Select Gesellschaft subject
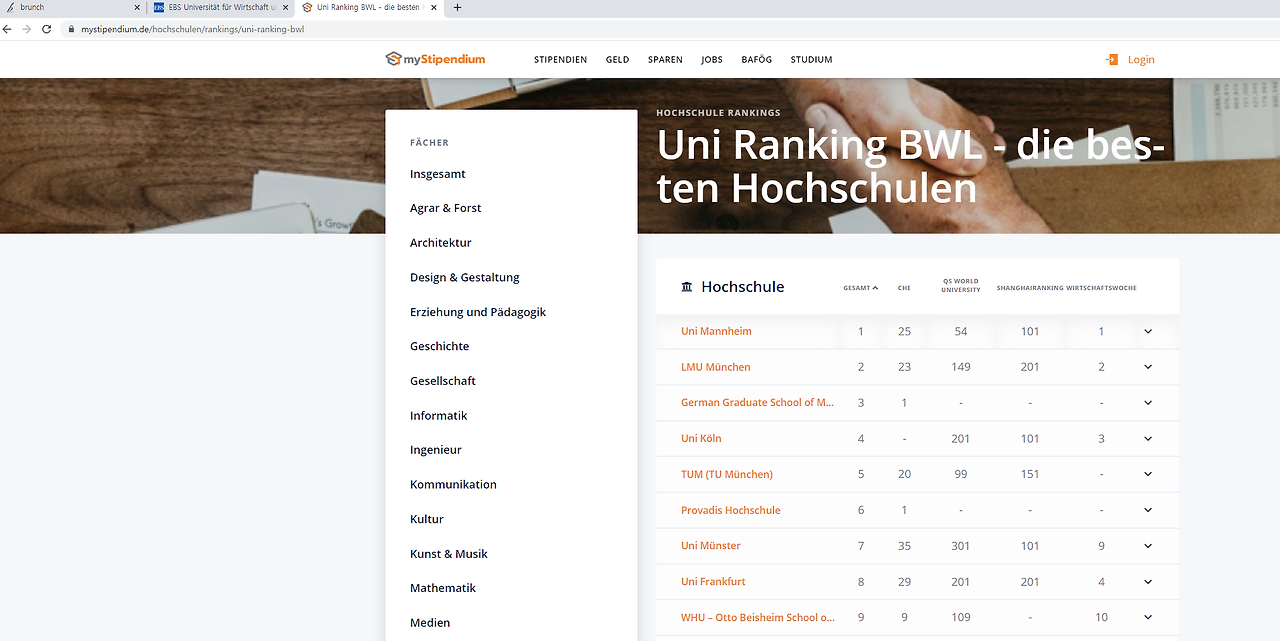The height and width of the screenshot is (641, 1280). [x=443, y=381]
